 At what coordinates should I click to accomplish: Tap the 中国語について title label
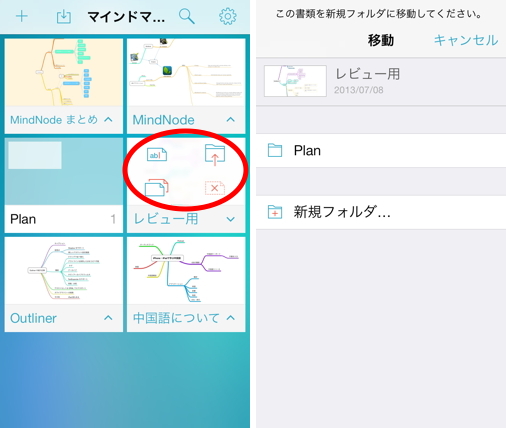point(176,318)
